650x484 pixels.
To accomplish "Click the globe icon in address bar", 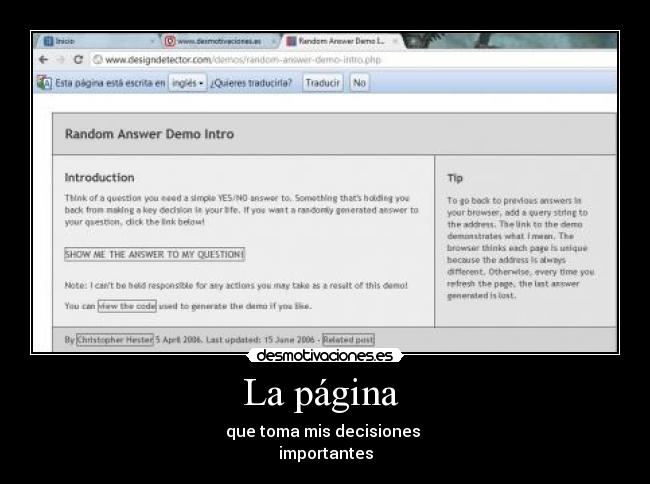I will [x=98, y=60].
